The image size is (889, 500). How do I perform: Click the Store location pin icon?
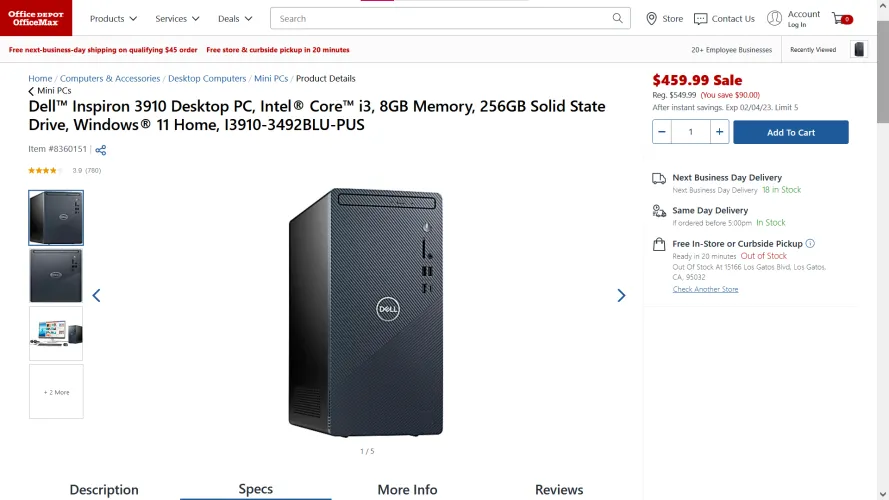pos(652,18)
